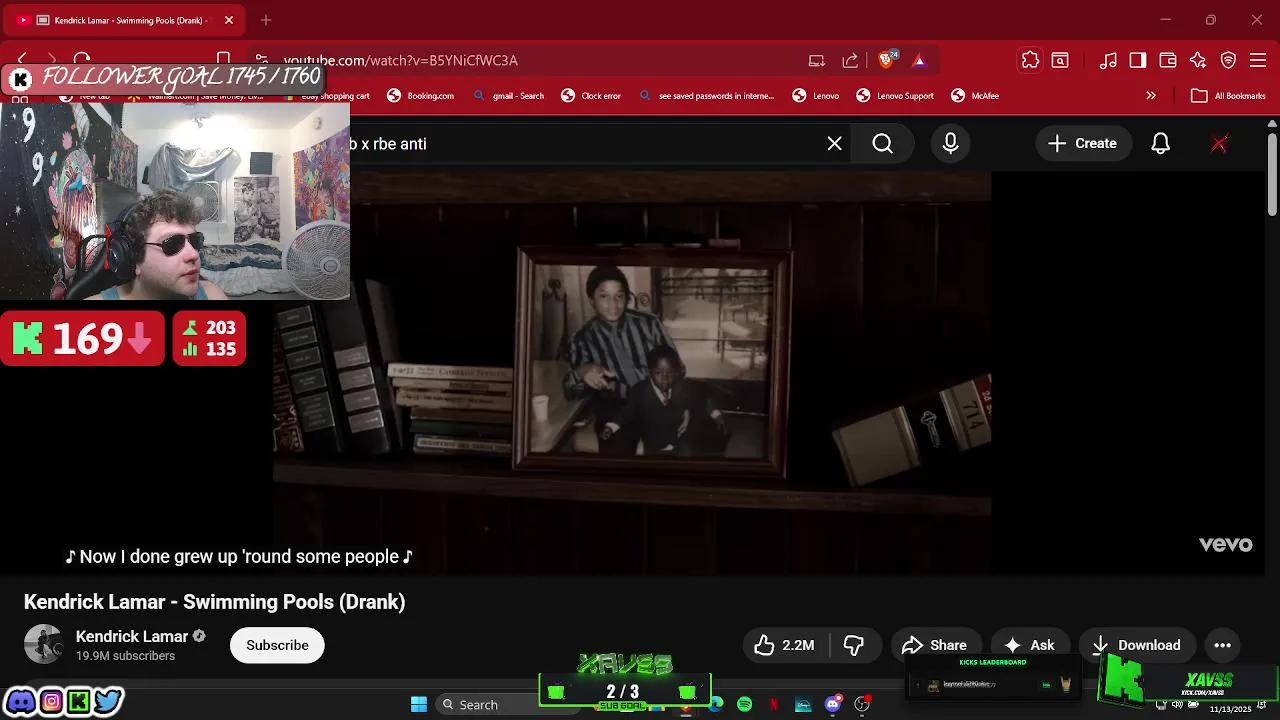Screen dimensions: 1280x720
Task: Open the Brave VPN shield icon
Action: click(x=1229, y=60)
